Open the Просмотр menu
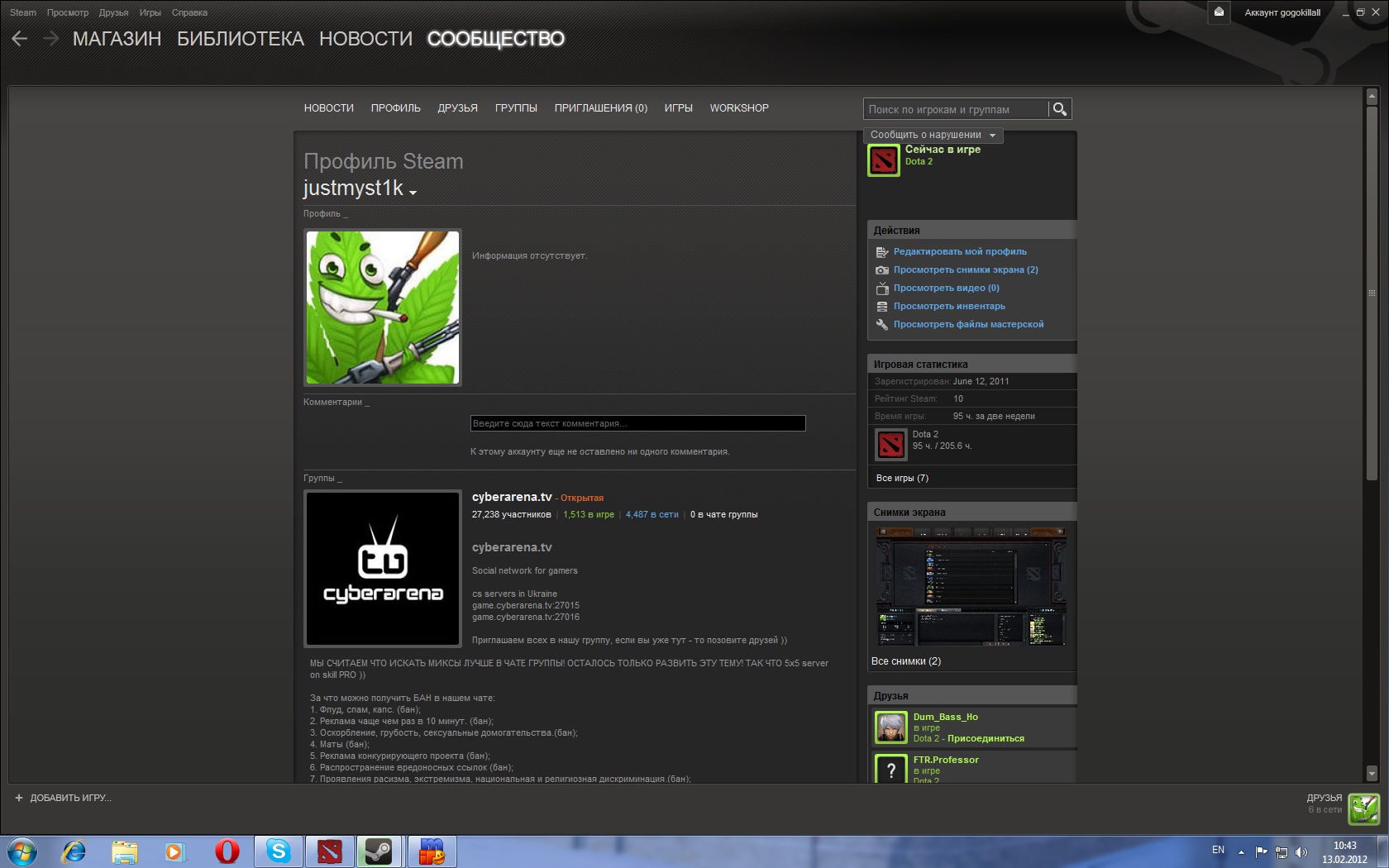Screen dimensions: 1389x868 click(x=68, y=12)
